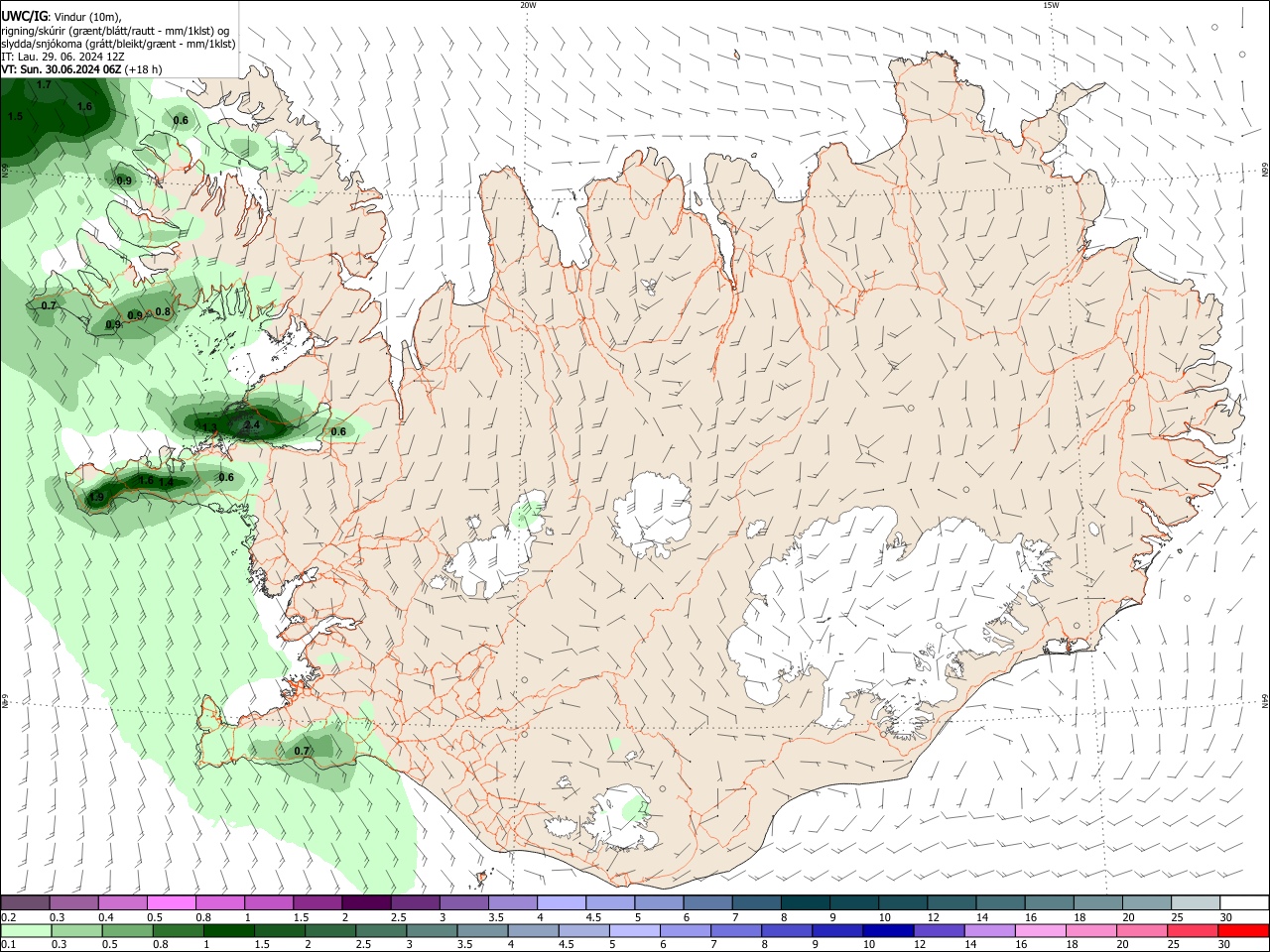
Task: Select the green rain swatch labeled 2
Action: click(329, 930)
